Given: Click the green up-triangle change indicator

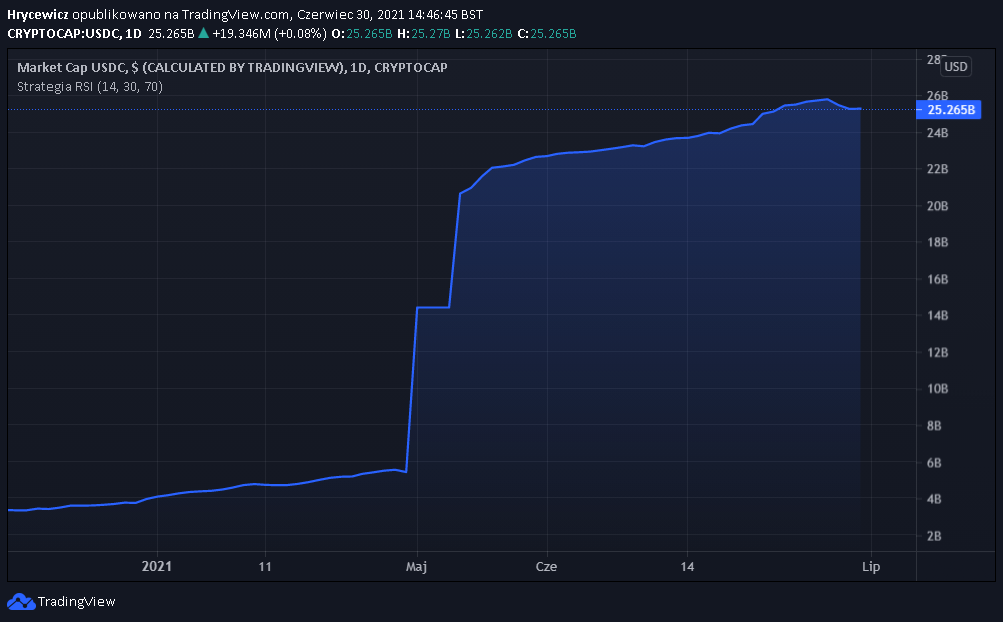Looking at the screenshot, I should coord(203,33).
